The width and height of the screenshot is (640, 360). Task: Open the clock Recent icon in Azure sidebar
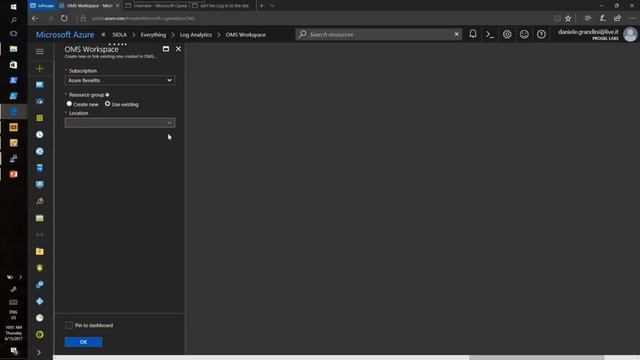pyautogui.click(x=40, y=135)
